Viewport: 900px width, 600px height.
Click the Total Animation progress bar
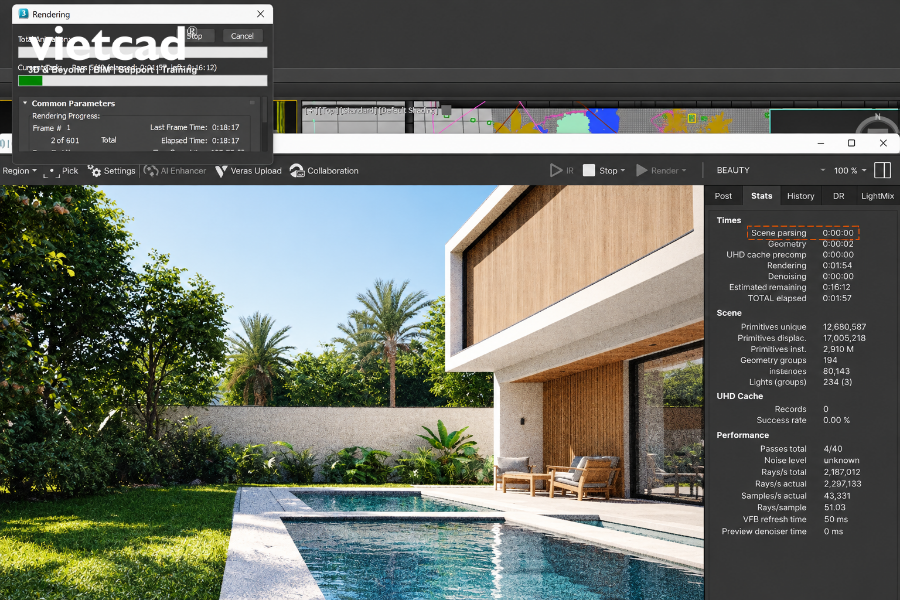pos(142,52)
